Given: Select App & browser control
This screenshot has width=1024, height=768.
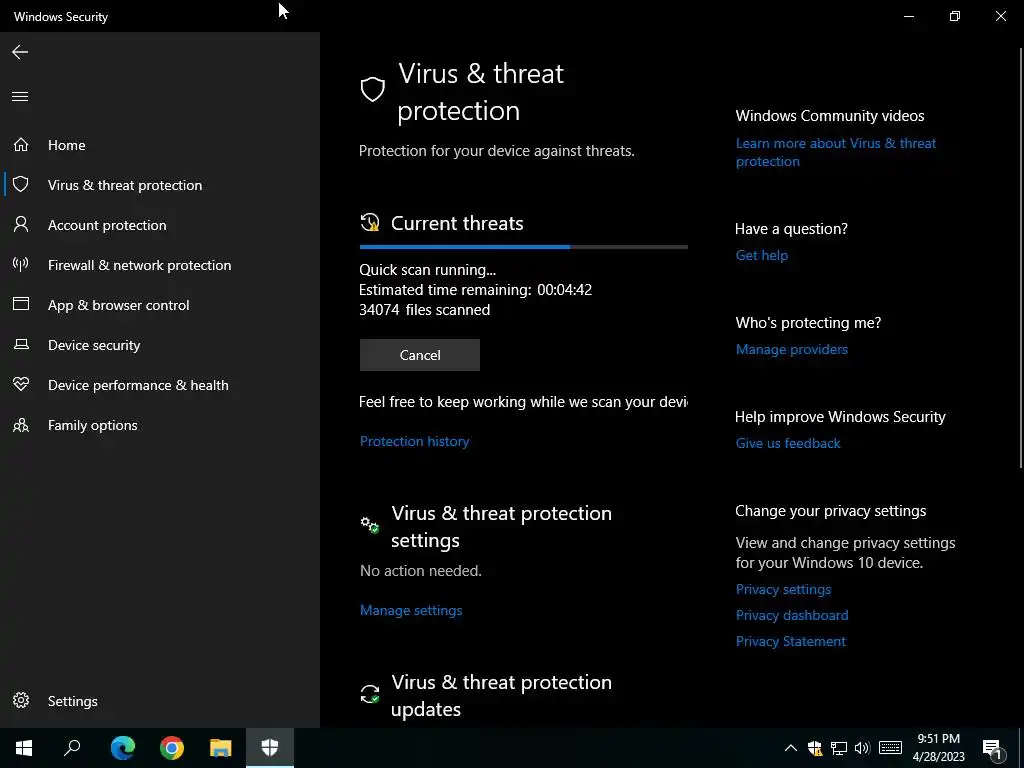Looking at the screenshot, I should pos(118,305).
